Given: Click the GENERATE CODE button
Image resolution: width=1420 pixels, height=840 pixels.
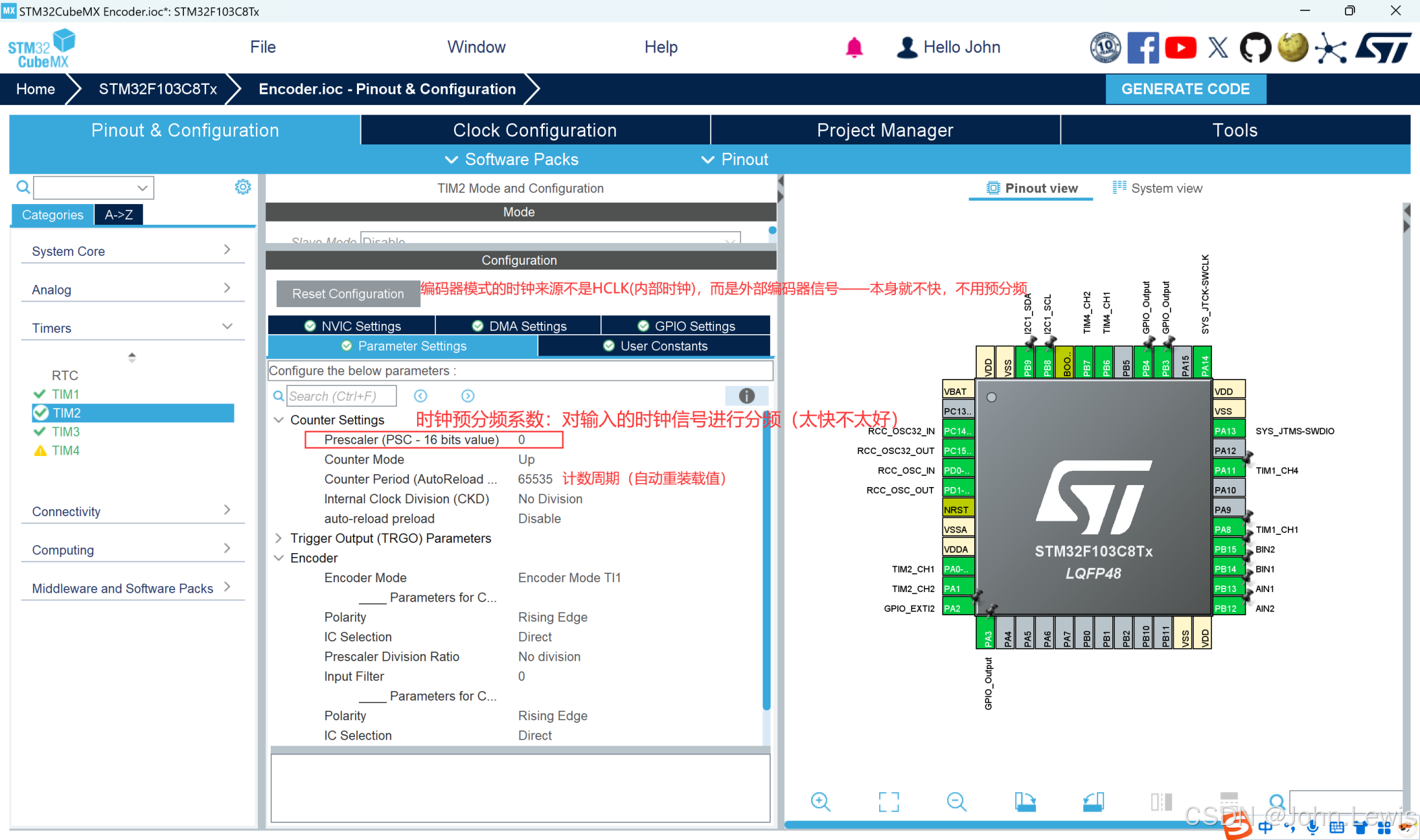Looking at the screenshot, I should [1185, 89].
